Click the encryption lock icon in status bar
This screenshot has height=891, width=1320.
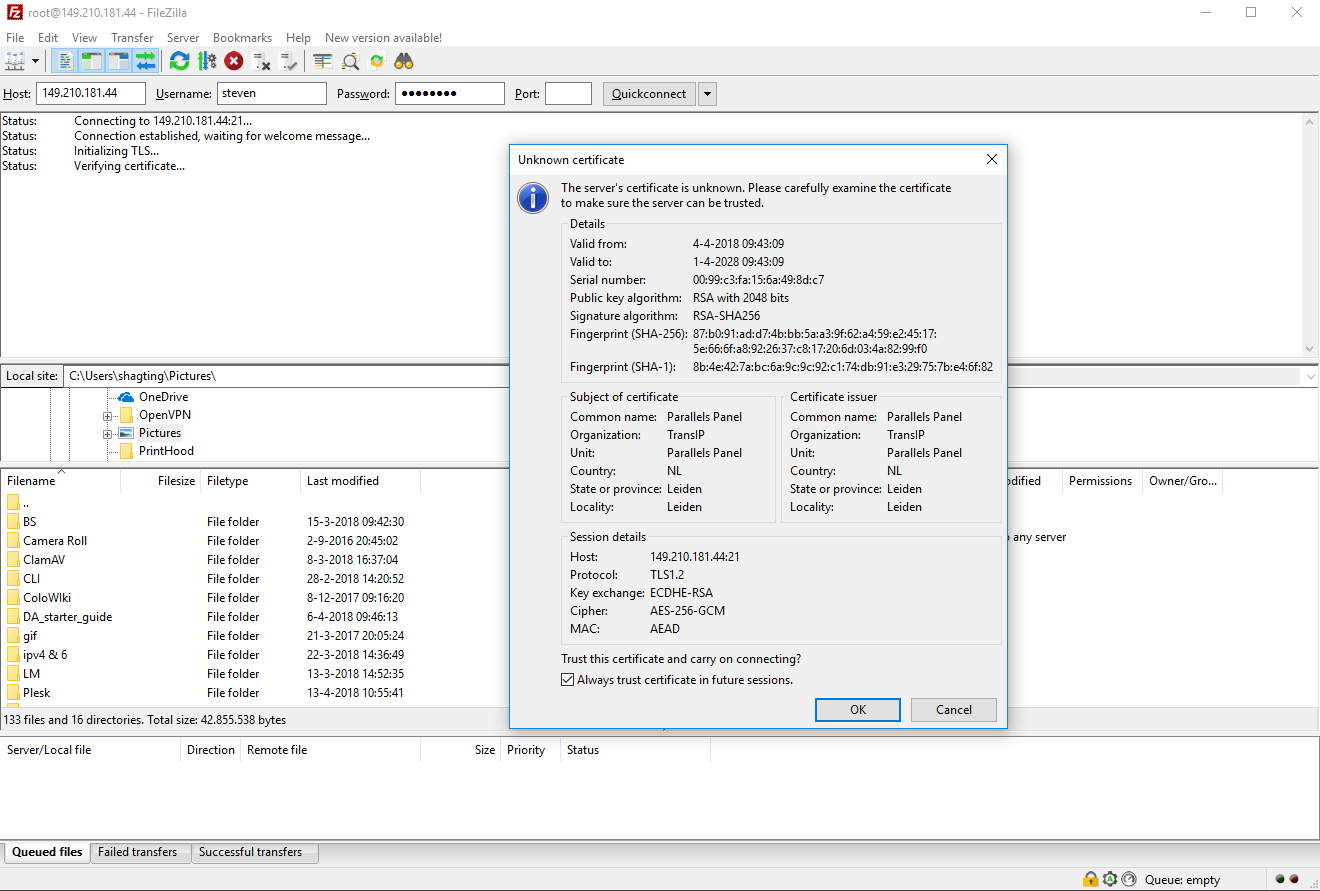tap(1090, 879)
